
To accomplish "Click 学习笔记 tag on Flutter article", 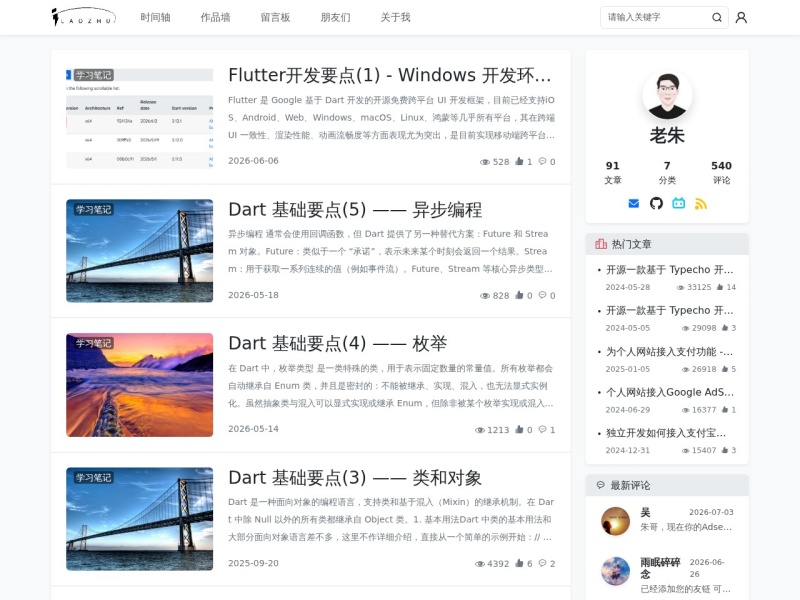I will click(93, 75).
